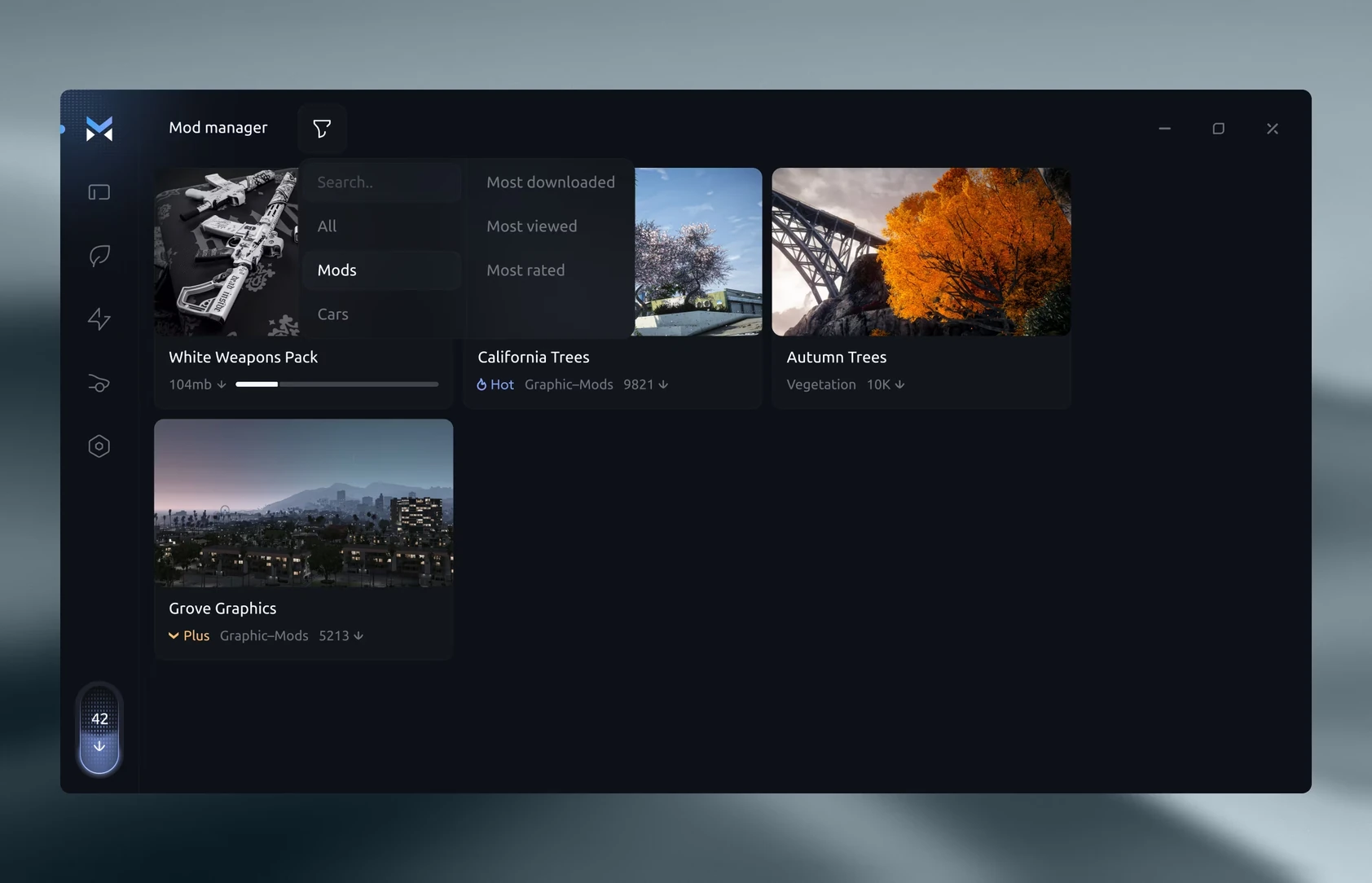The image size is (1372, 883).
Task: Select the Mods category filter
Action: point(381,270)
